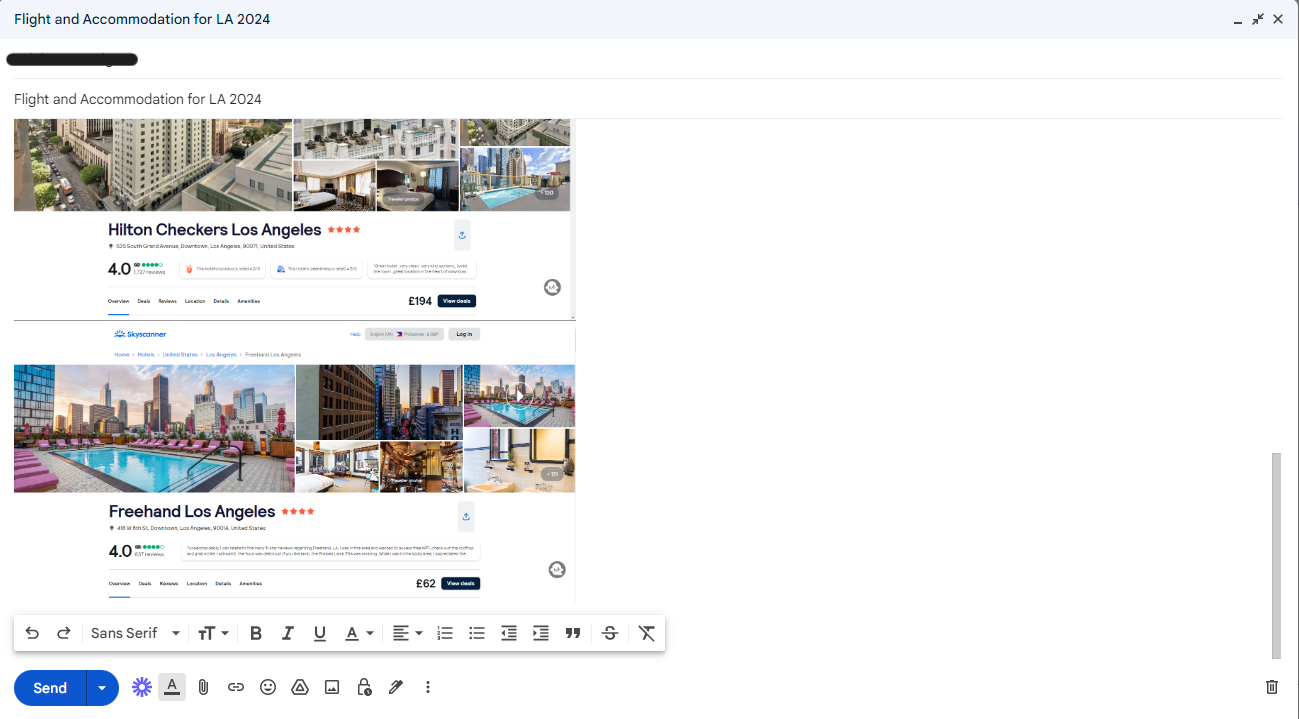Insert a bulleted list

click(477, 633)
